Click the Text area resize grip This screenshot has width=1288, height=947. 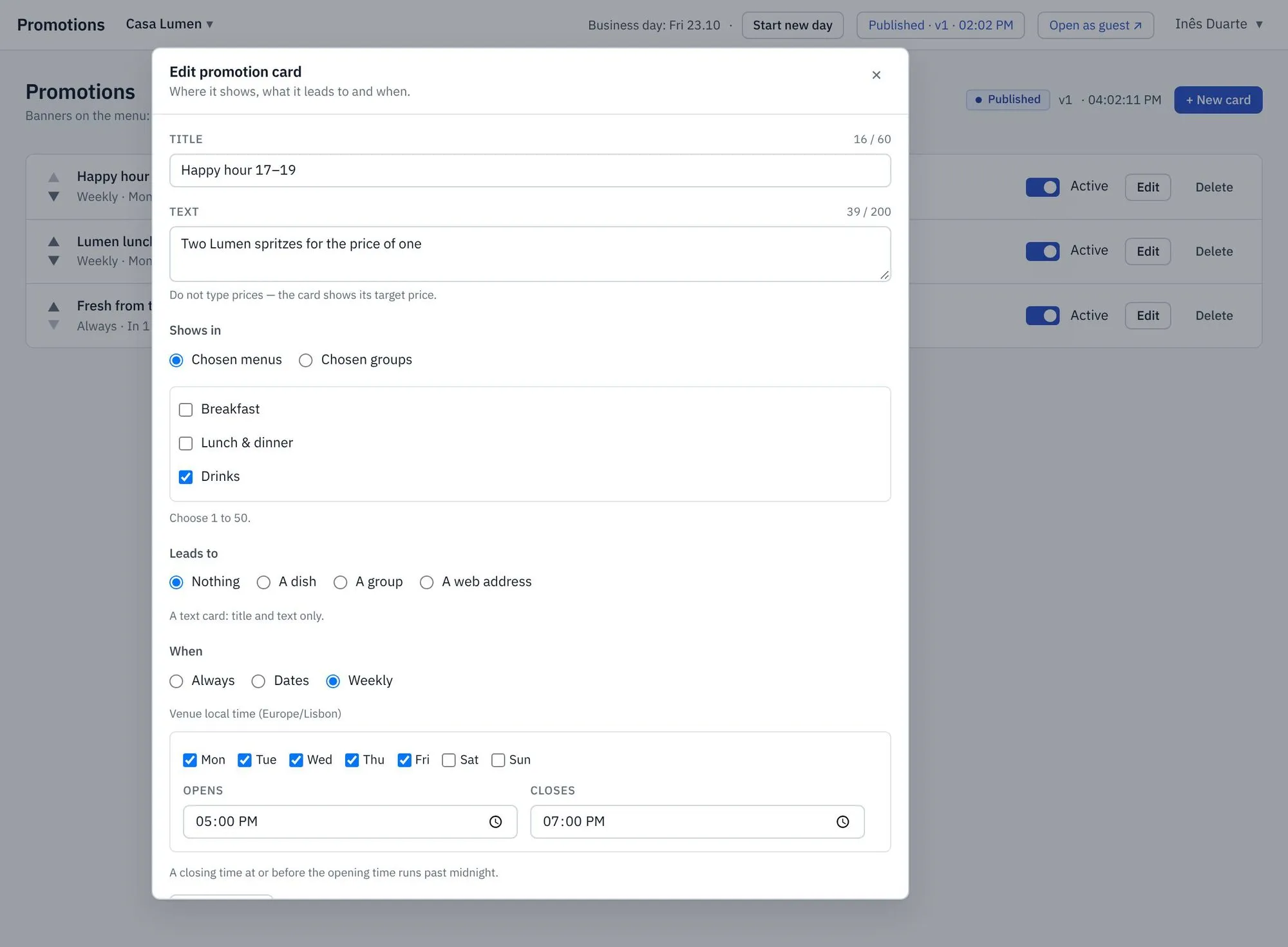[x=884, y=275]
